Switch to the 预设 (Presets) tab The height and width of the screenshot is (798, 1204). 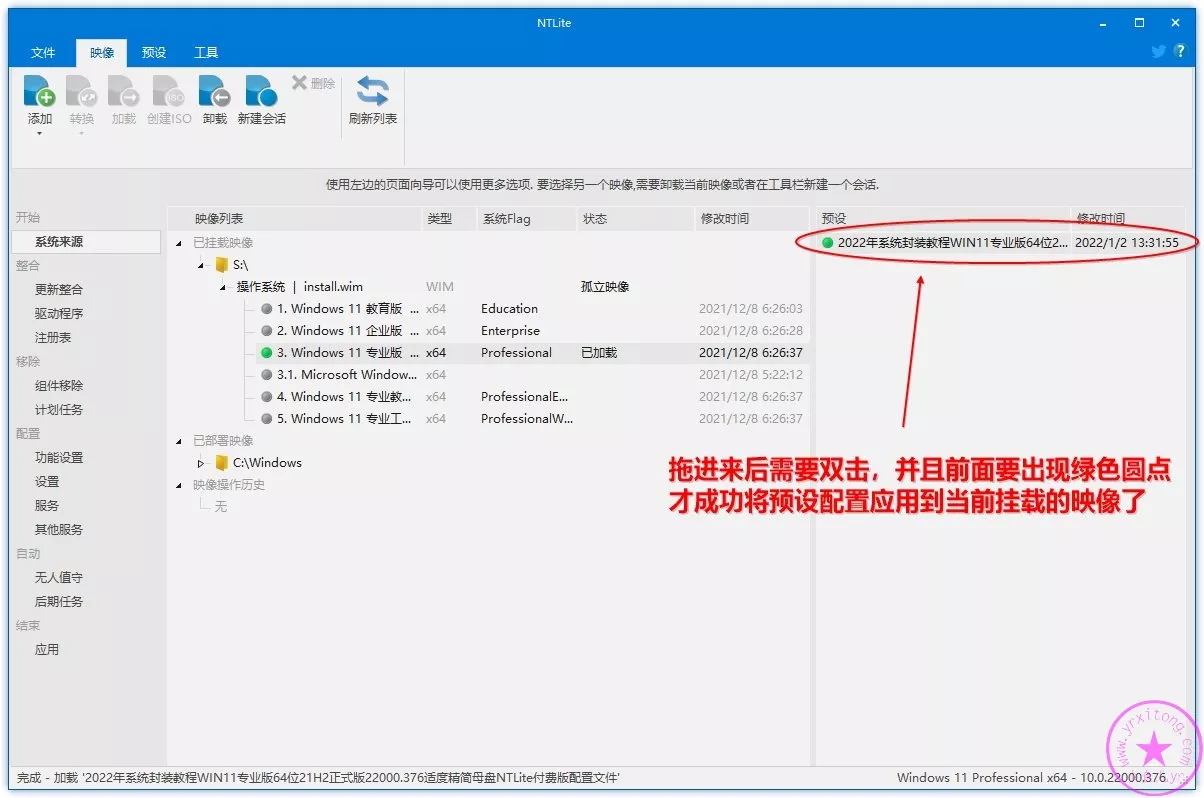(x=154, y=53)
